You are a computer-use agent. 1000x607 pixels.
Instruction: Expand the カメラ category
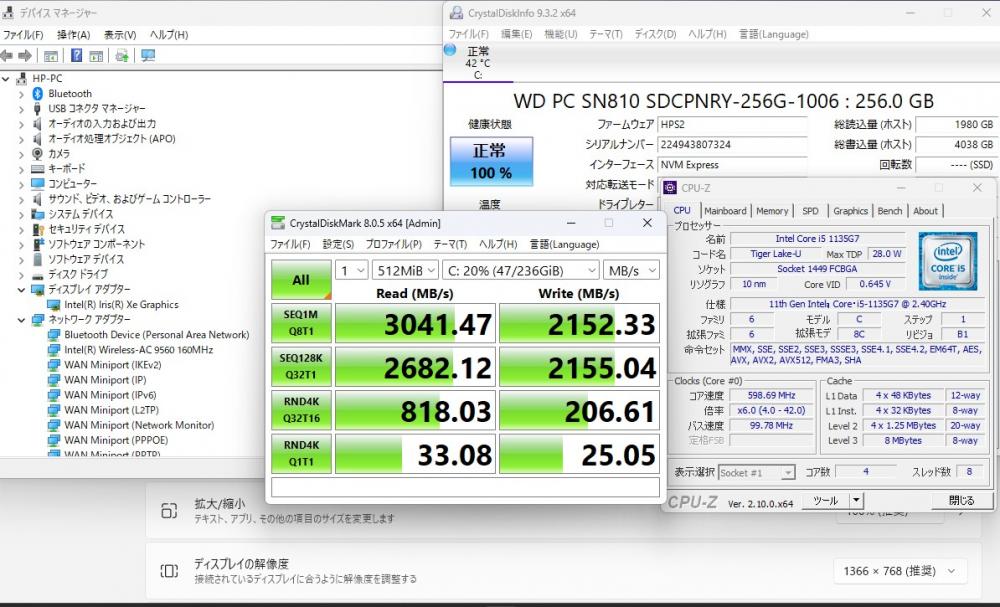click(x=22, y=154)
